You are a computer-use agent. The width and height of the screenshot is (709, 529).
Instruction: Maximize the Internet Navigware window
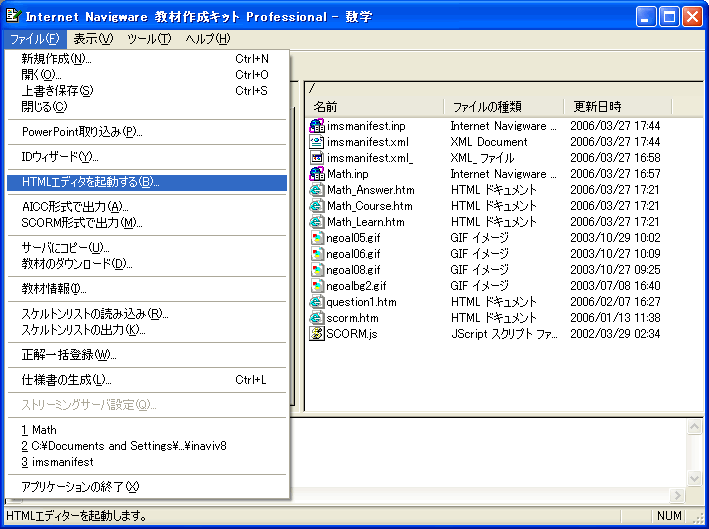(669, 17)
